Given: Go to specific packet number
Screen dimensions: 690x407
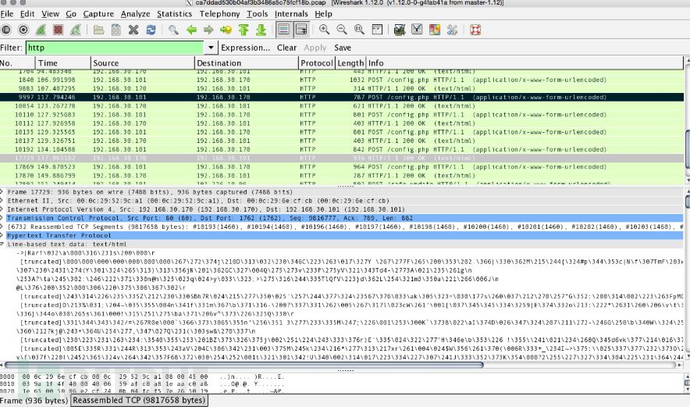Looking at the screenshot, I should pyautogui.click(x=226, y=30).
